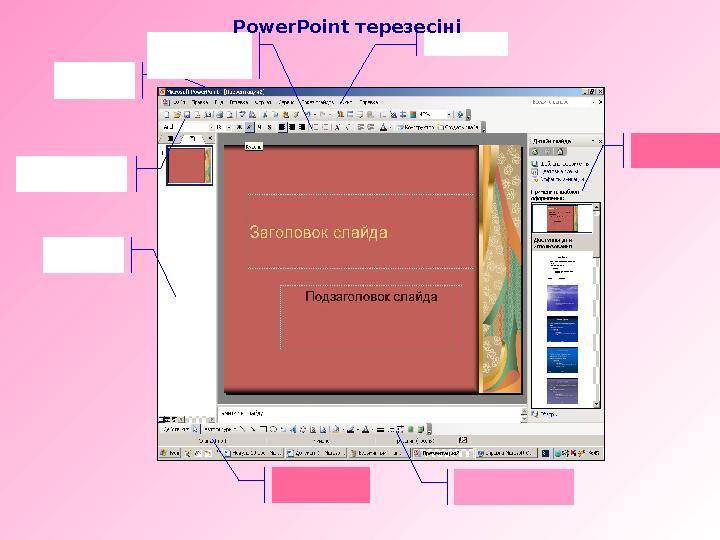This screenshot has width=720, height=540.
Task: Center the text alignment
Action: coord(292,127)
